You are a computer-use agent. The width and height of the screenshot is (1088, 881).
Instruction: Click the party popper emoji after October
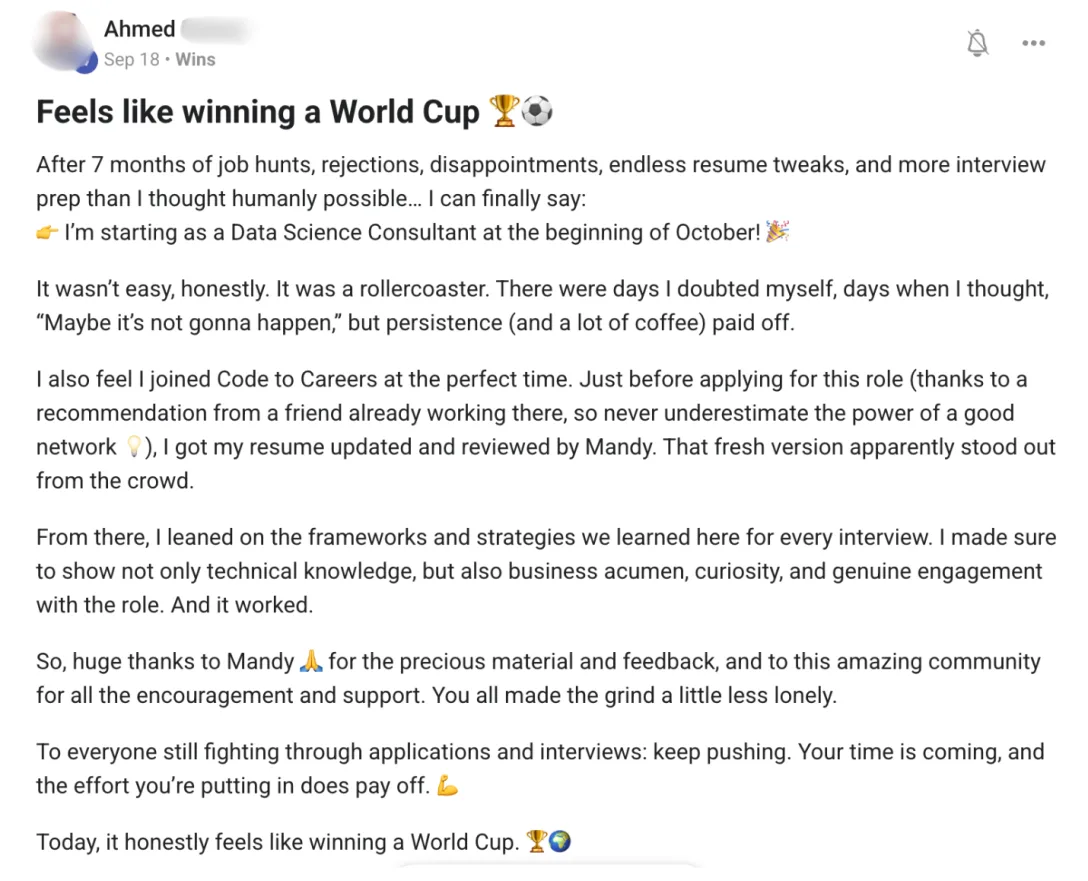click(x=777, y=231)
